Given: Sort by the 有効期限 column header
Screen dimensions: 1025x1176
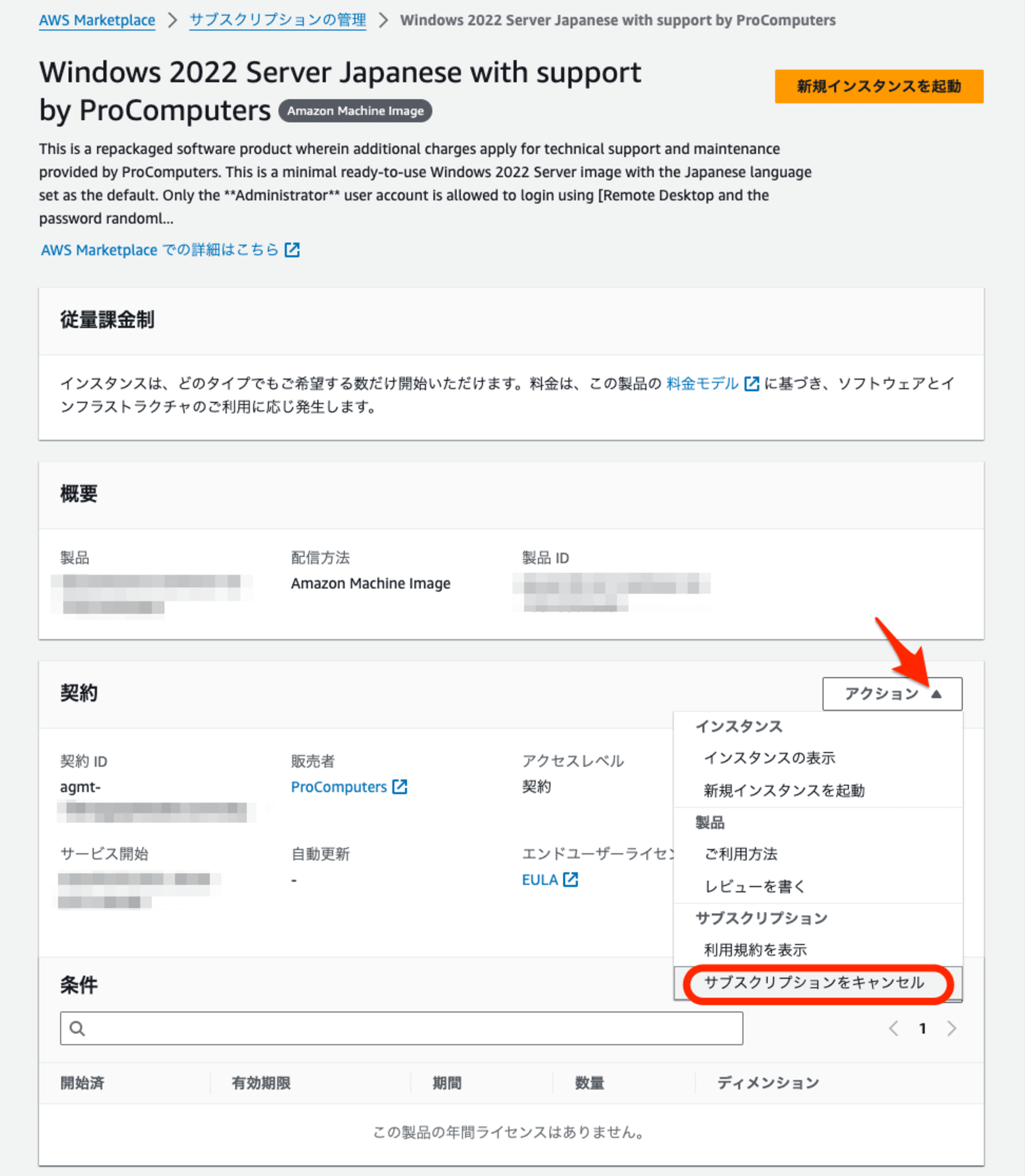Looking at the screenshot, I should coord(261,1083).
